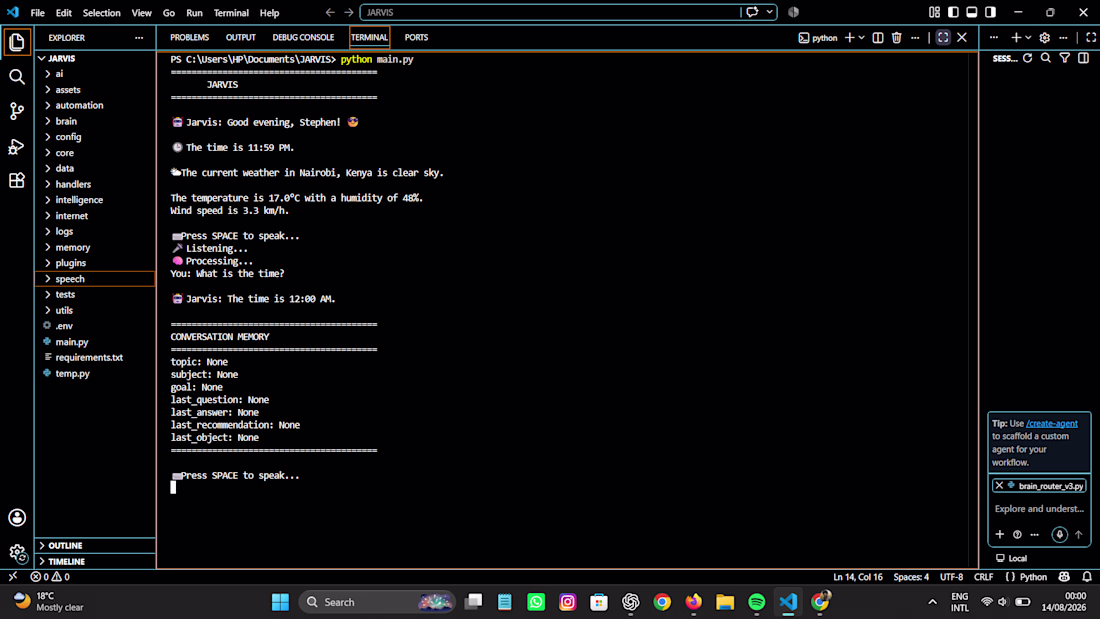Open main.py in the explorer

pos(95,342)
